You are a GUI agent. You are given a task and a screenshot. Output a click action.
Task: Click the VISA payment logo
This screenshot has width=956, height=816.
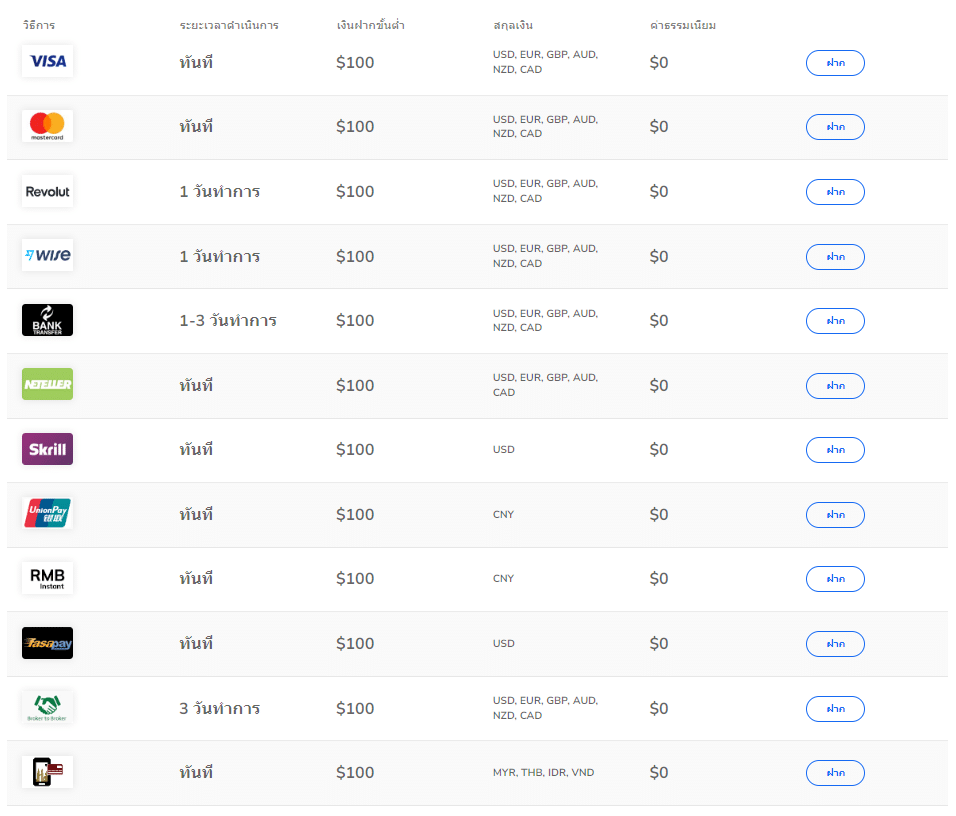(48, 61)
